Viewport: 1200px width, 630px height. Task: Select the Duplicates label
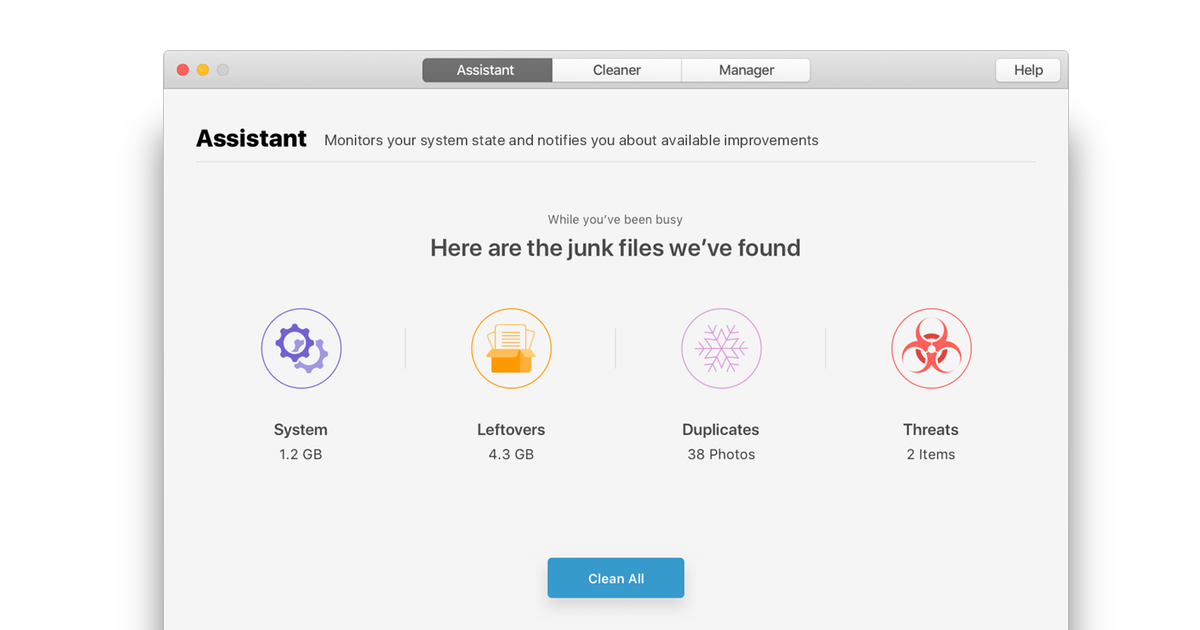721,430
